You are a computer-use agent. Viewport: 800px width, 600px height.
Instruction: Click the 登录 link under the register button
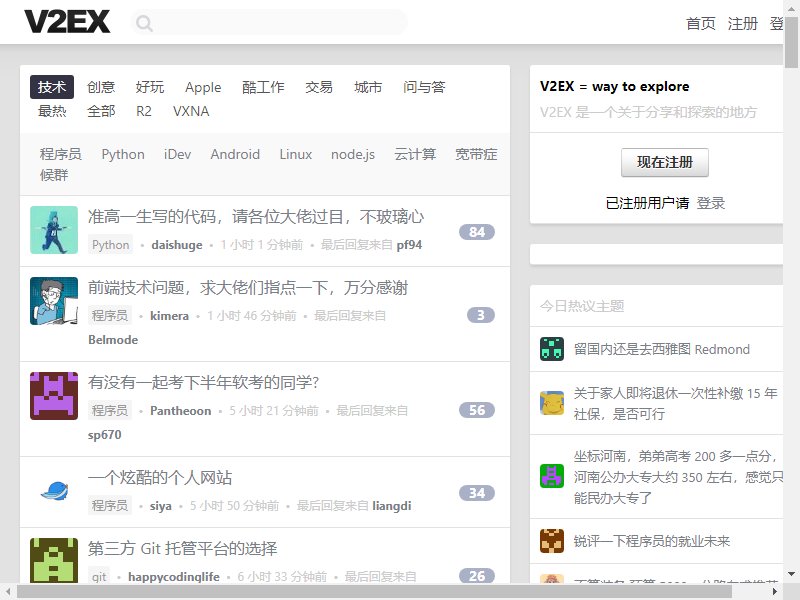click(711, 203)
